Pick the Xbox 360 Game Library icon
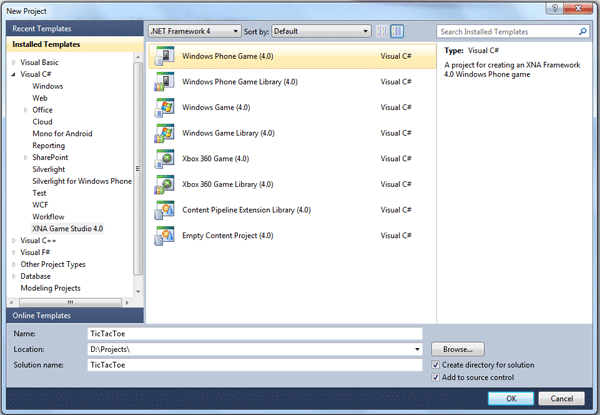This screenshot has height=415, width=600. pyautogui.click(x=164, y=184)
